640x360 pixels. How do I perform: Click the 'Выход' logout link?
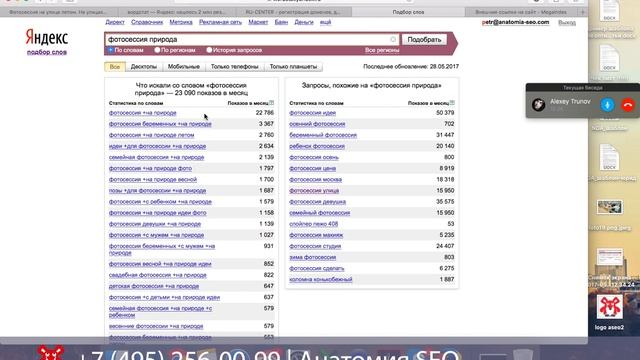pyautogui.click(x=567, y=22)
